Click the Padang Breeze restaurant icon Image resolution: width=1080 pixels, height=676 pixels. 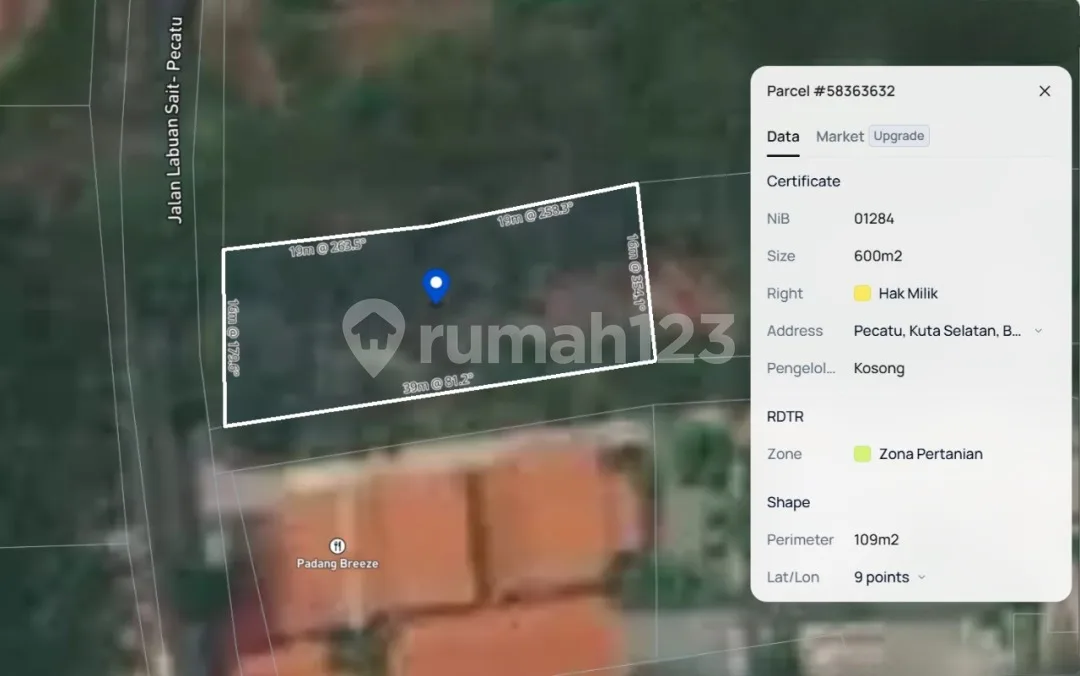(x=337, y=546)
